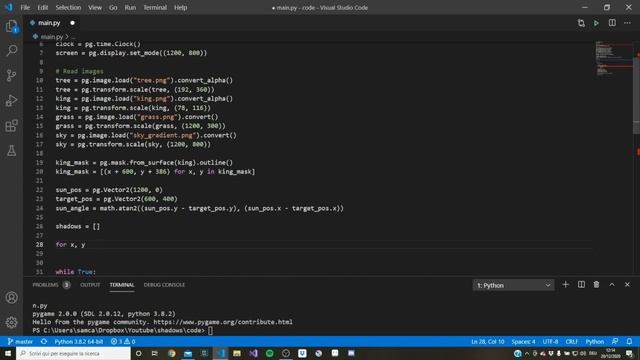Click the feedback icon in status bar
The height and width of the screenshot is (360, 640).
(615, 341)
